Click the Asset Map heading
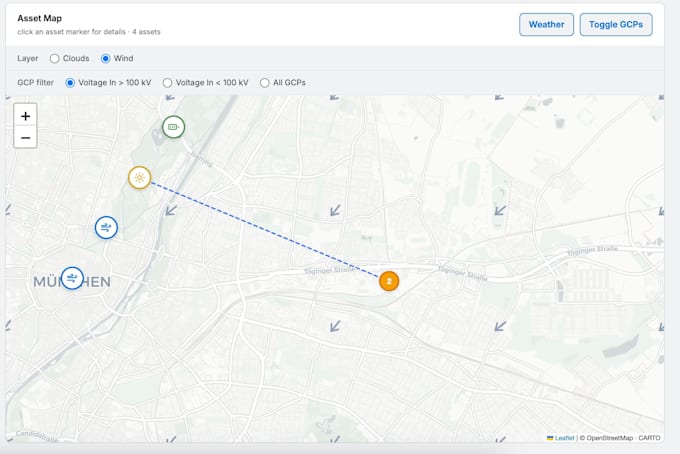This screenshot has height=454, width=680. tap(39, 18)
